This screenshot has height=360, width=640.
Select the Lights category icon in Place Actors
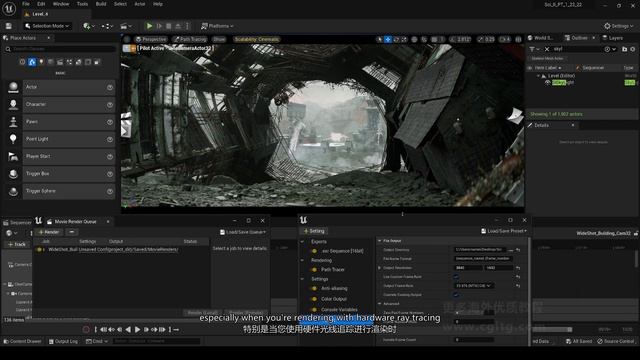click(x=41, y=62)
